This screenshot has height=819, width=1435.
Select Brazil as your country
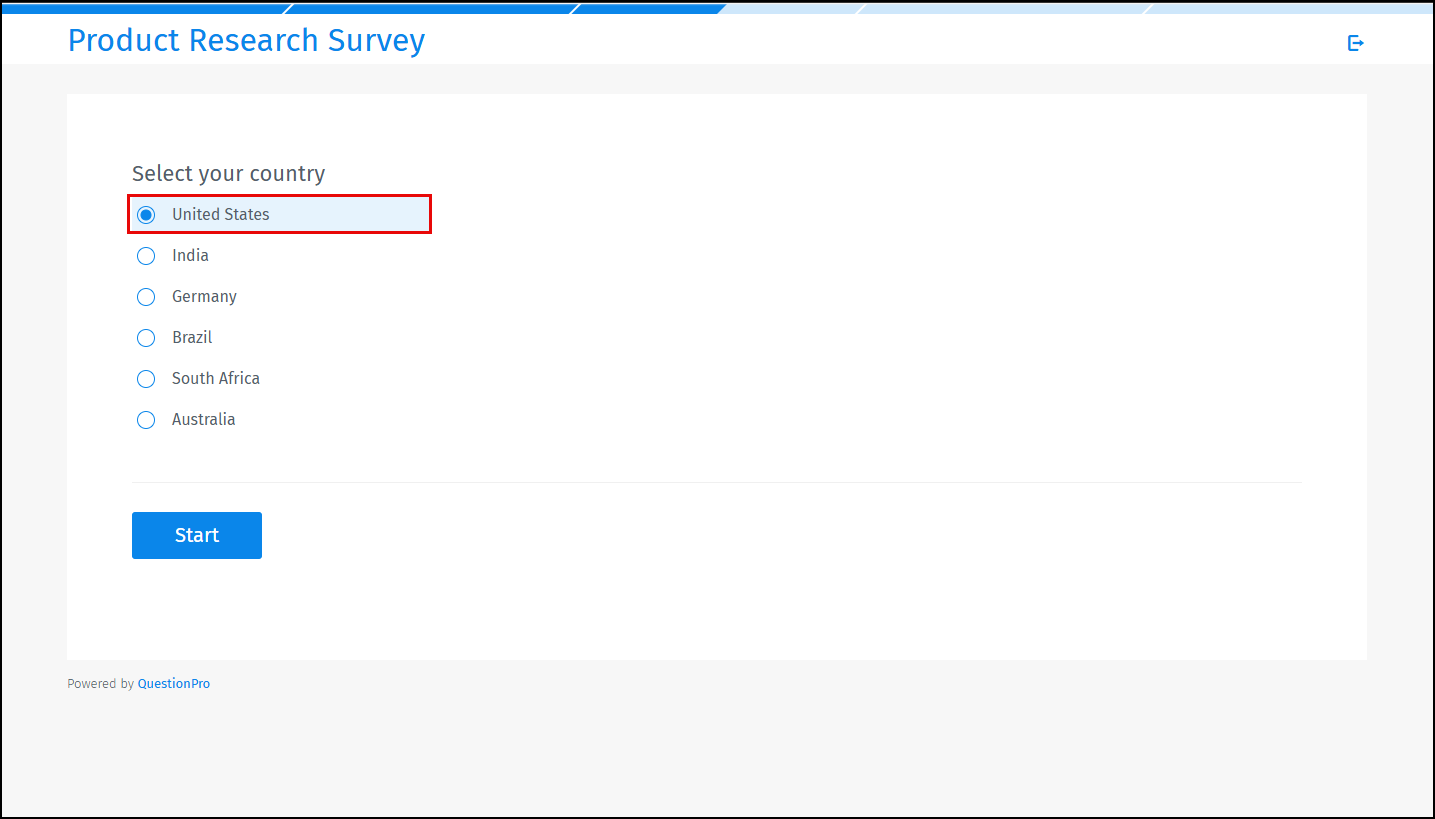(x=146, y=337)
